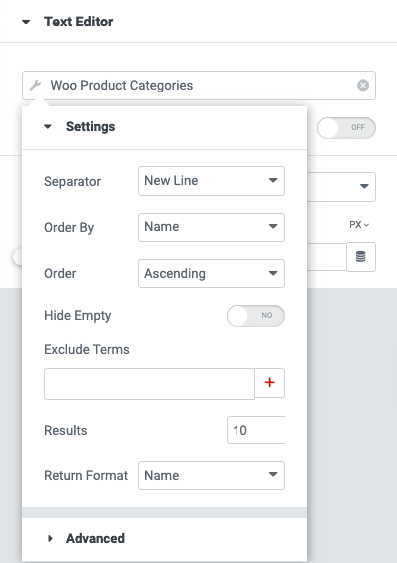Click the Return Format label
The width and height of the screenshot is (397, 563).
tap(86, 475)
